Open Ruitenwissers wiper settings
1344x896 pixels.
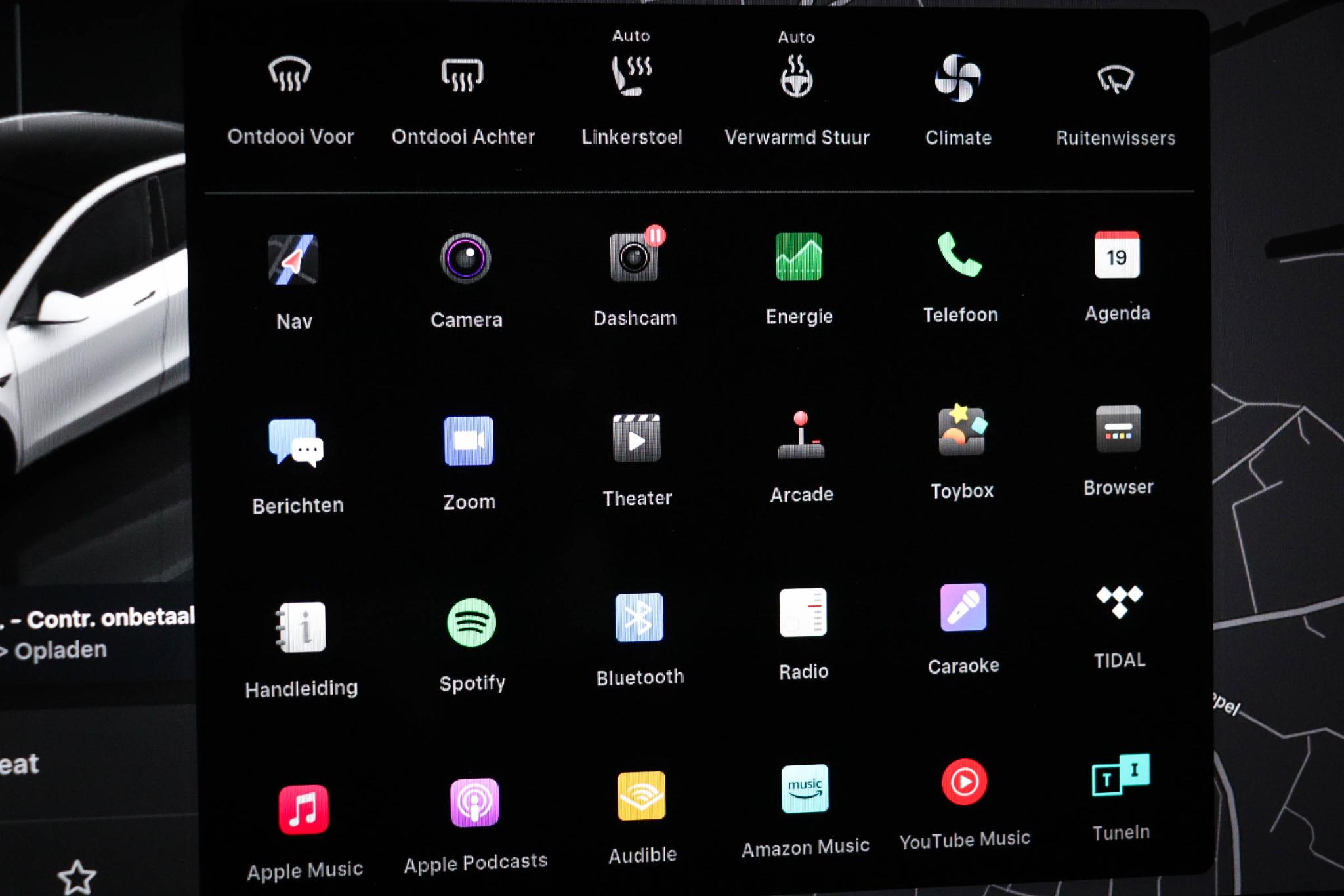[x=1115, y=79]
